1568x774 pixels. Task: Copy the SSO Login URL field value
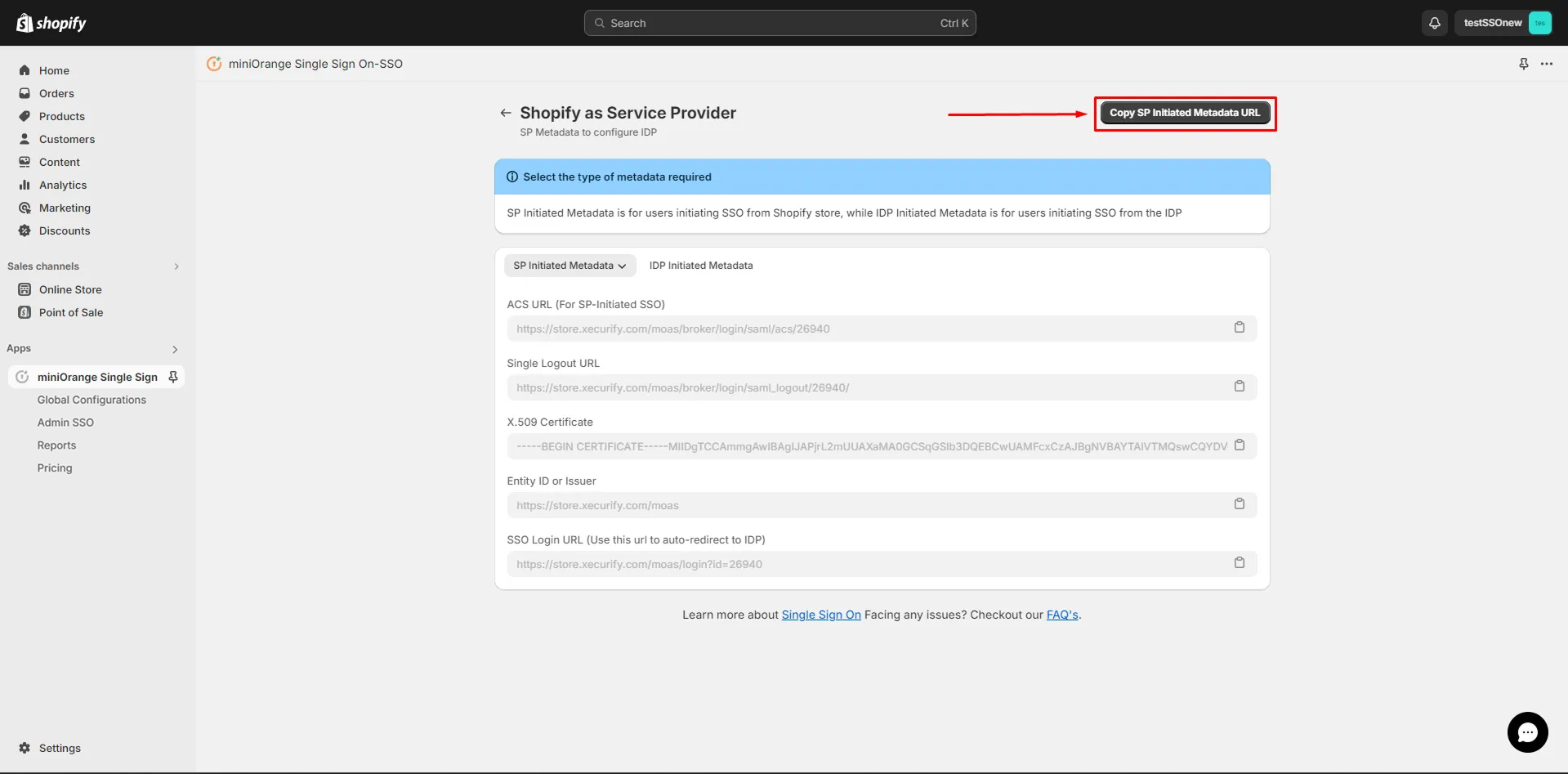coord(1240,562)
